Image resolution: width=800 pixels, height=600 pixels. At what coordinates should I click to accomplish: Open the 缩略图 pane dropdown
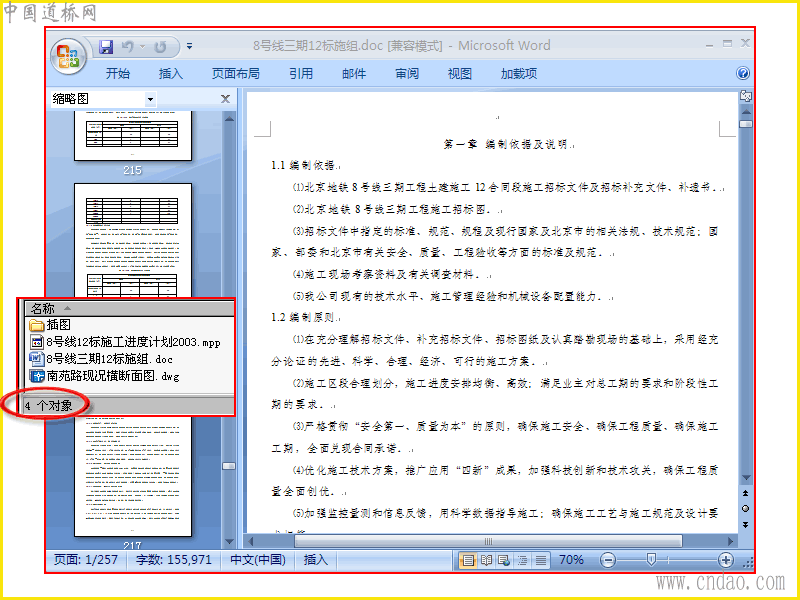(x=150, y=99)
